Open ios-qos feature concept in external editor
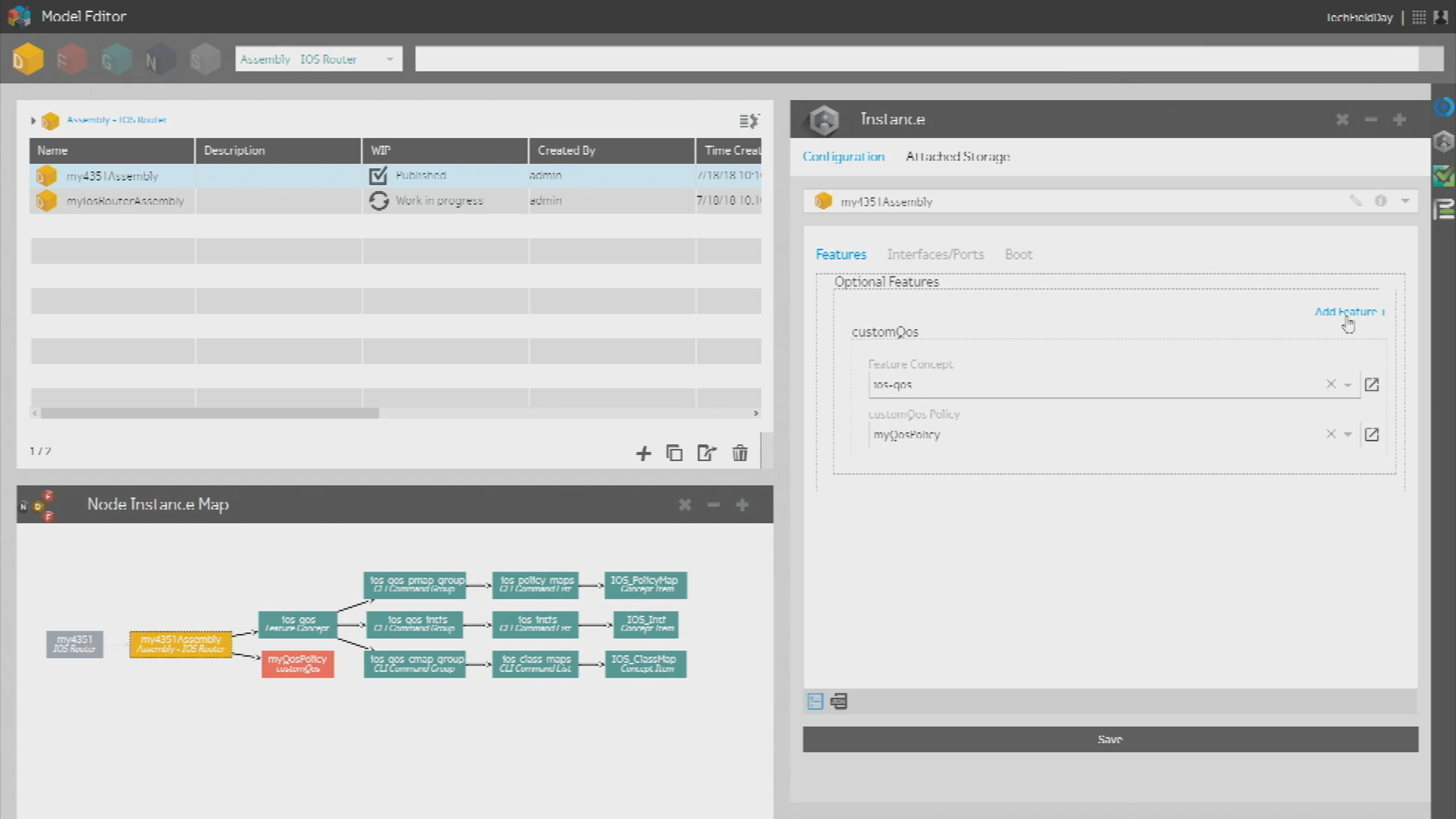 (x=1372, y=385)
